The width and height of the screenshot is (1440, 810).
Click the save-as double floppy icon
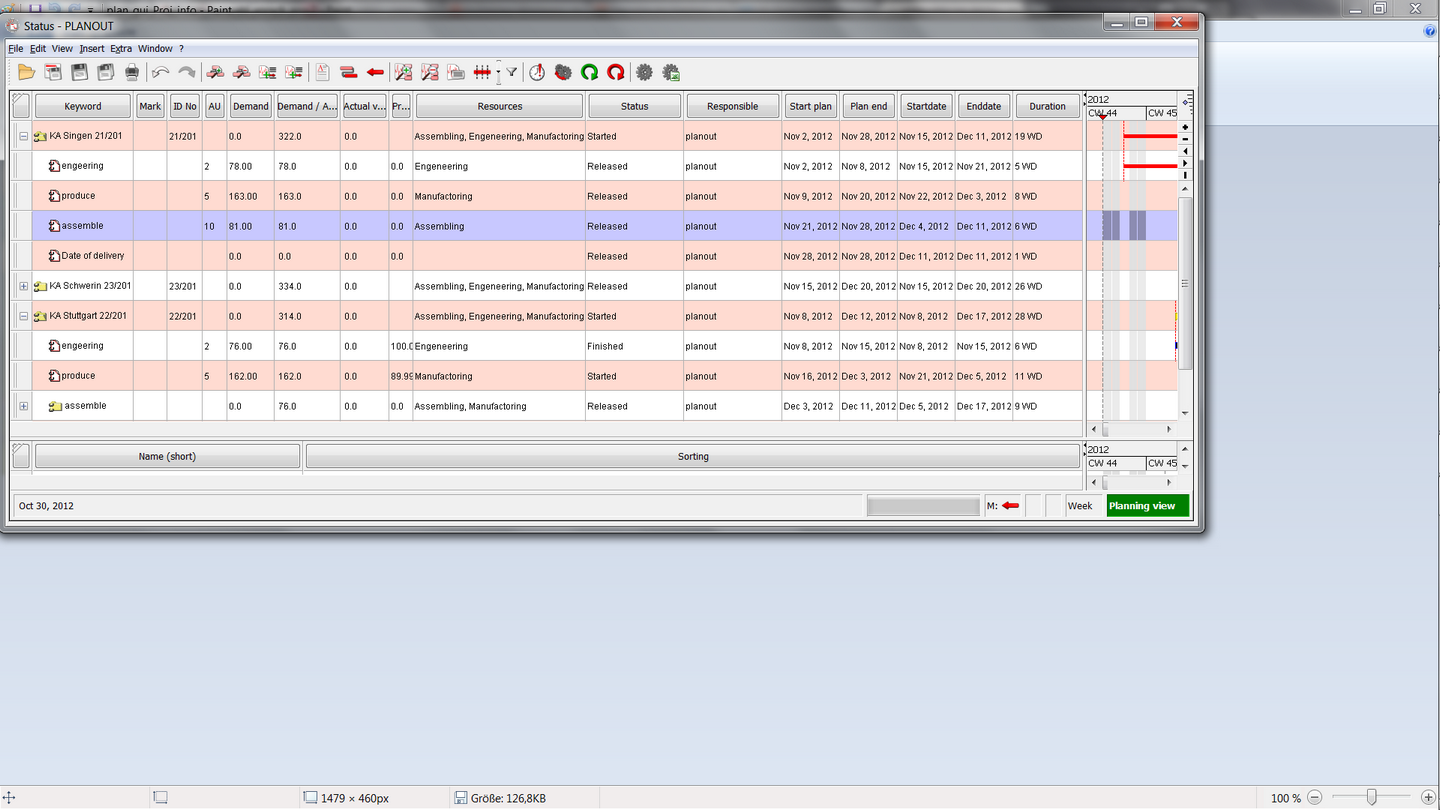tap(105, 72)
